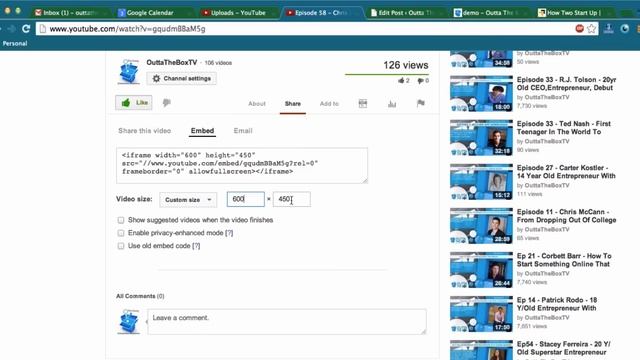
Task: Click the red adblock extension icon
Action: 579,29
